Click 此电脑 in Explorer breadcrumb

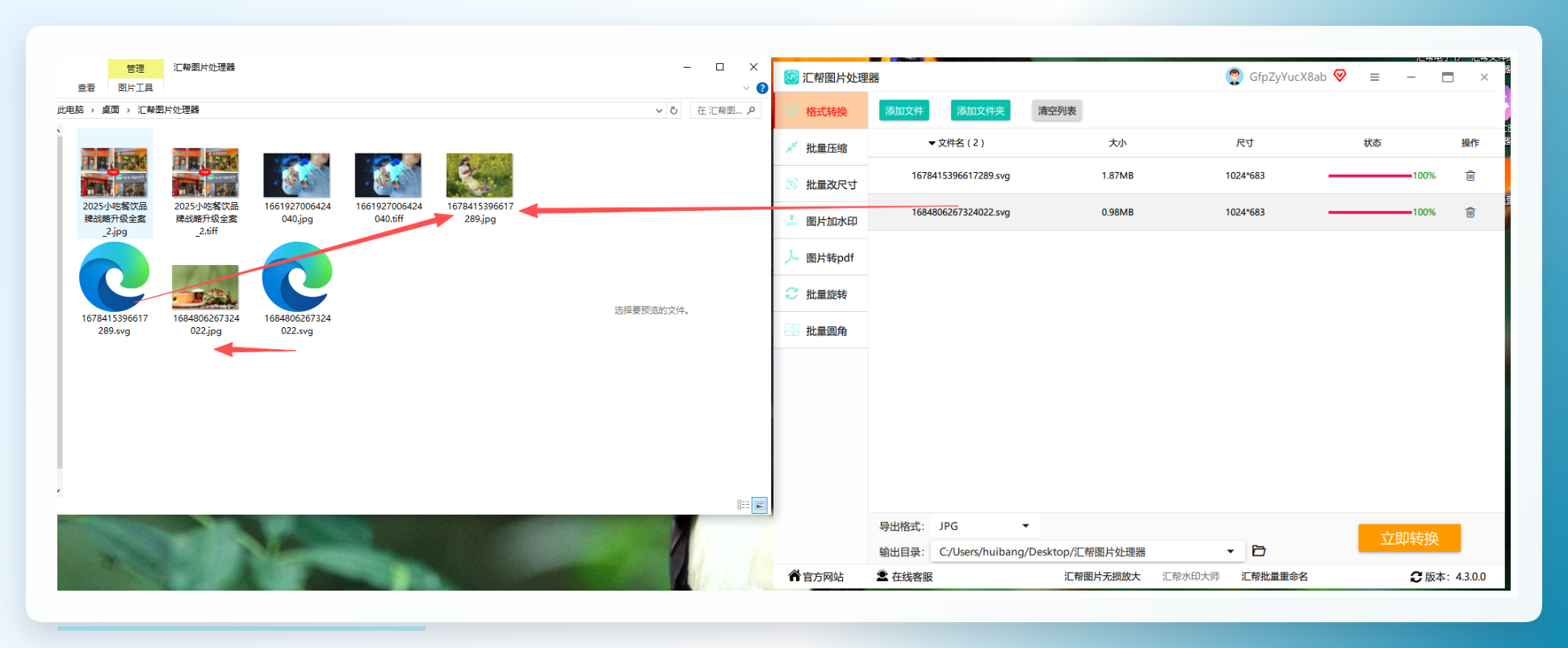point(70,110)
